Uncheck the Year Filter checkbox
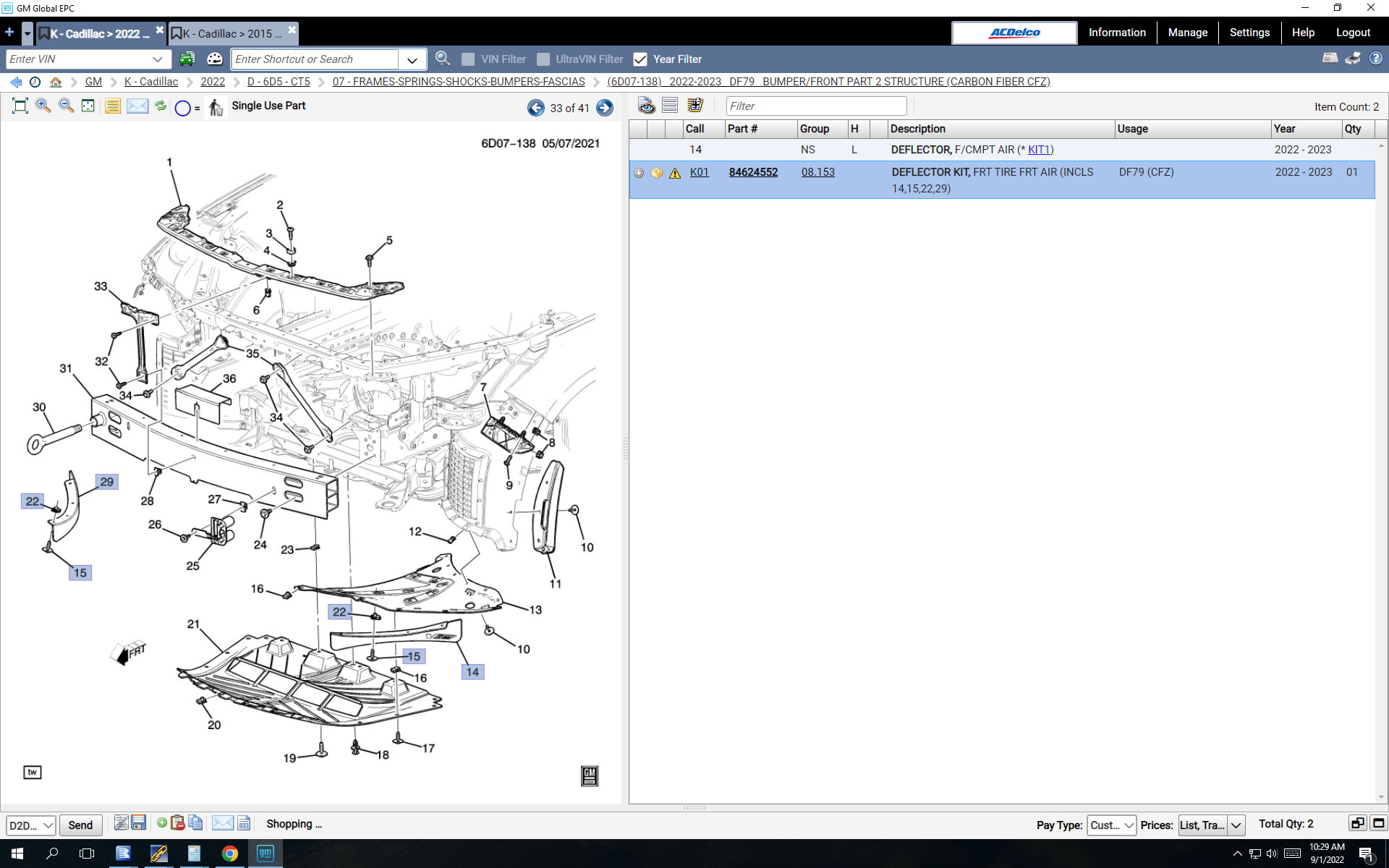1389x868 pixels. 640,59
